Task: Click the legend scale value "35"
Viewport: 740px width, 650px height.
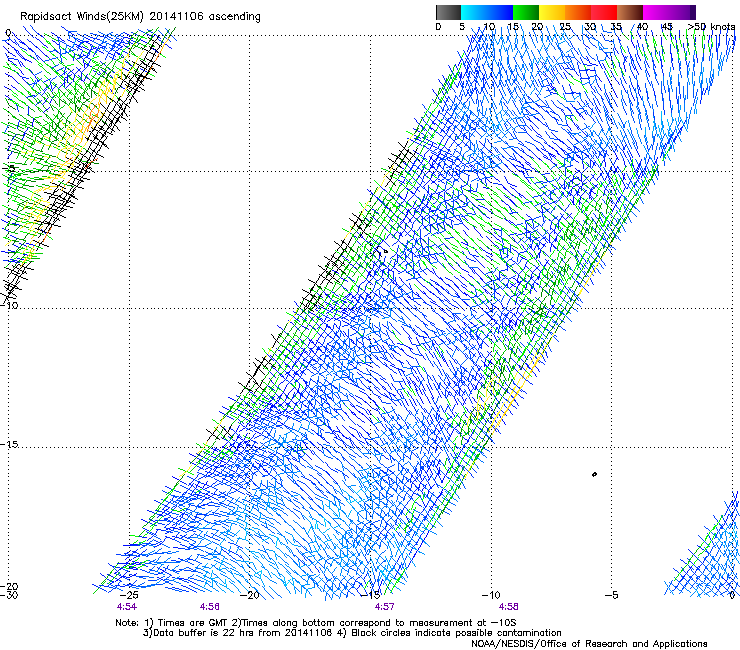Action: [616, 26]
